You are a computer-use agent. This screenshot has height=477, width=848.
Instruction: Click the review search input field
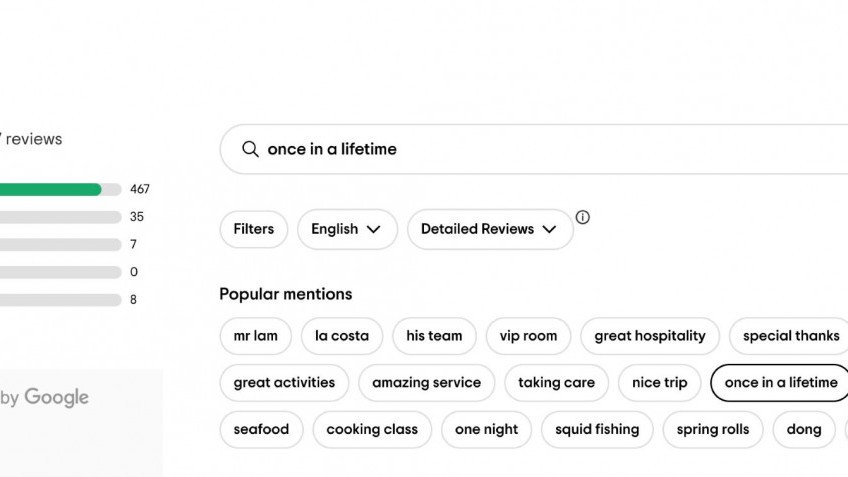tap(540, 149)
